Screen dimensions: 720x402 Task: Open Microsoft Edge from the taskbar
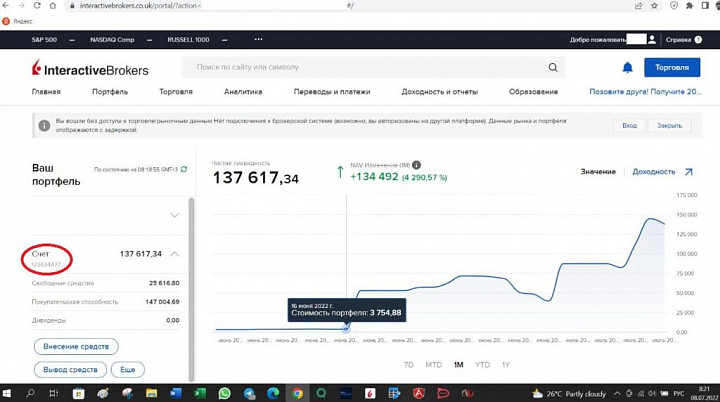(x=273, y=393)
